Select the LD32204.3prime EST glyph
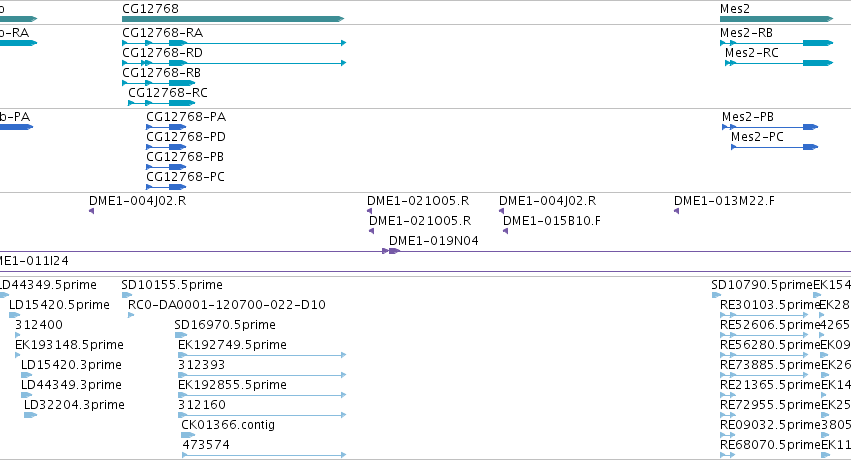 tap(30, 415)
